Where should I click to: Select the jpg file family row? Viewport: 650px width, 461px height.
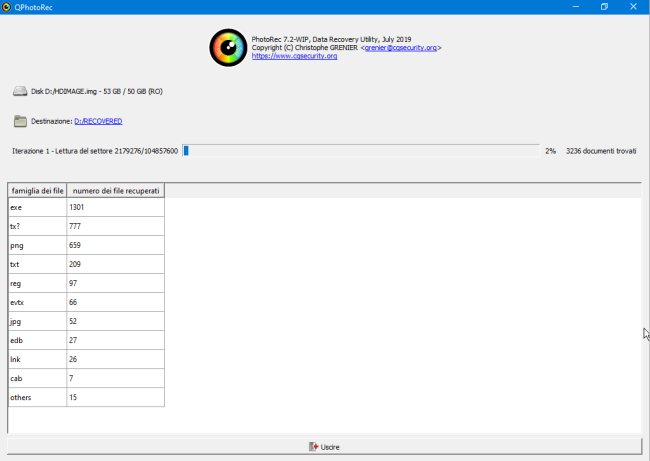(x=86, y=321)
